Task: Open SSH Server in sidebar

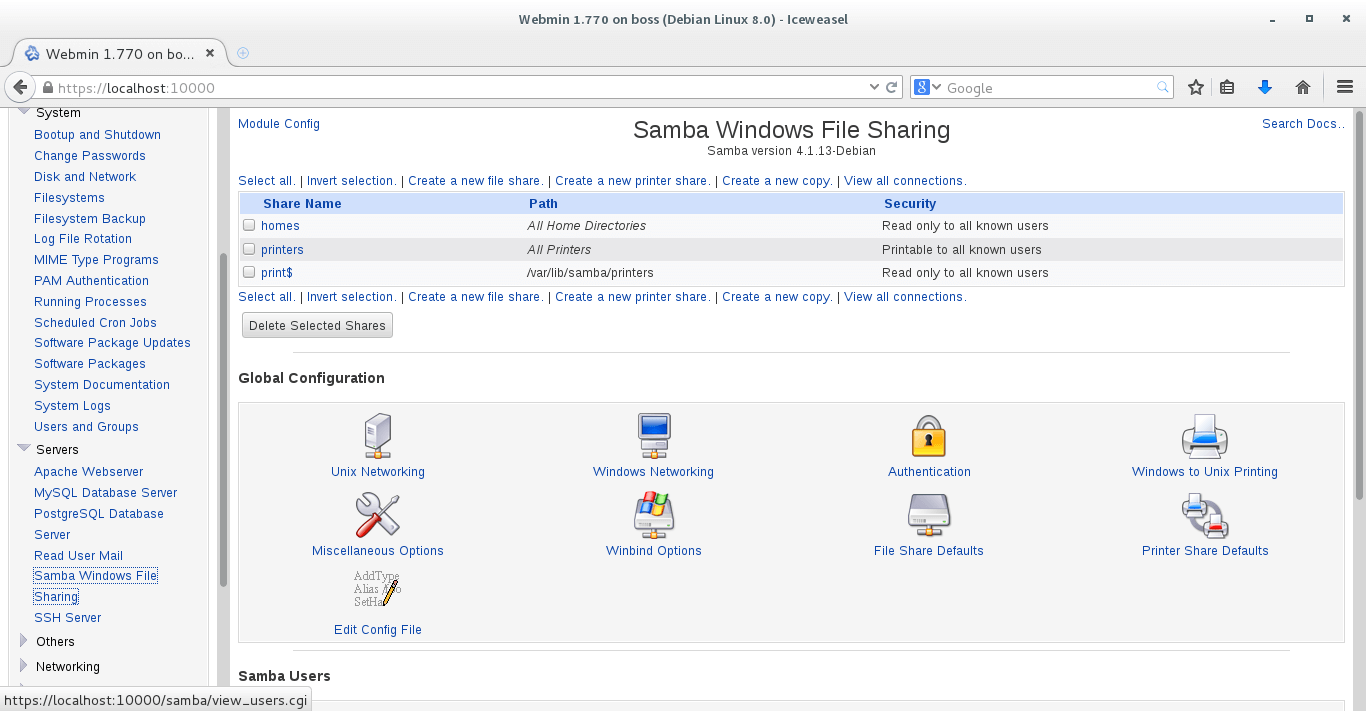Action: click(x=67, y=617)
